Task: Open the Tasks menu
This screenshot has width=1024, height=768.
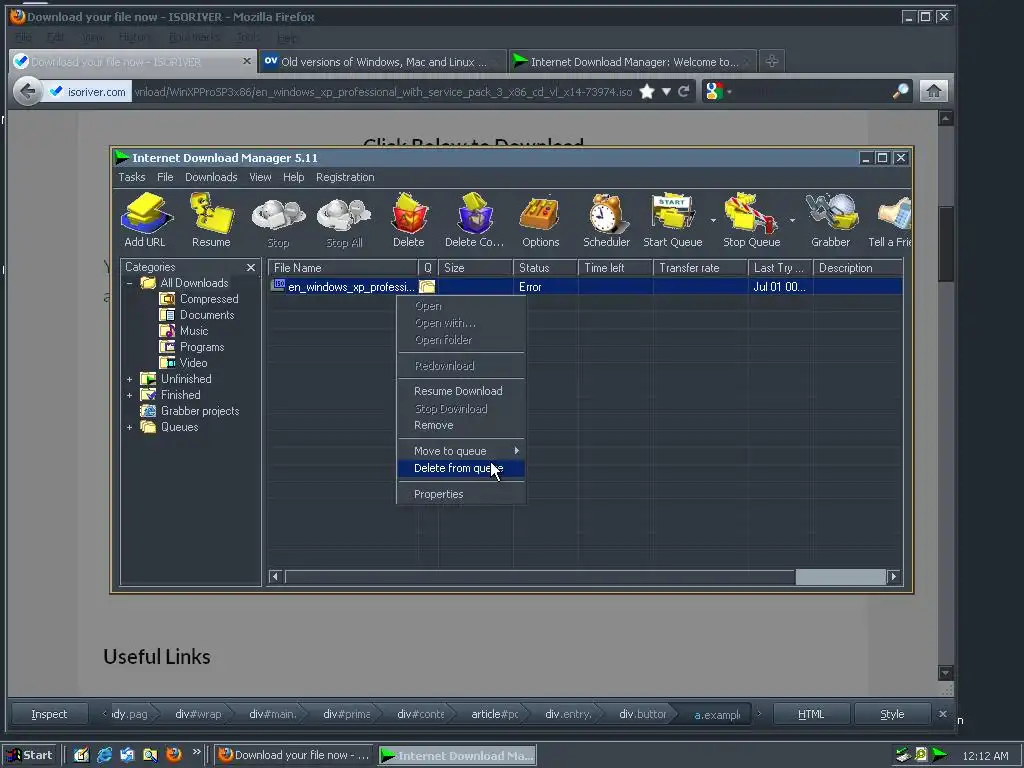Action: [131, 177]
